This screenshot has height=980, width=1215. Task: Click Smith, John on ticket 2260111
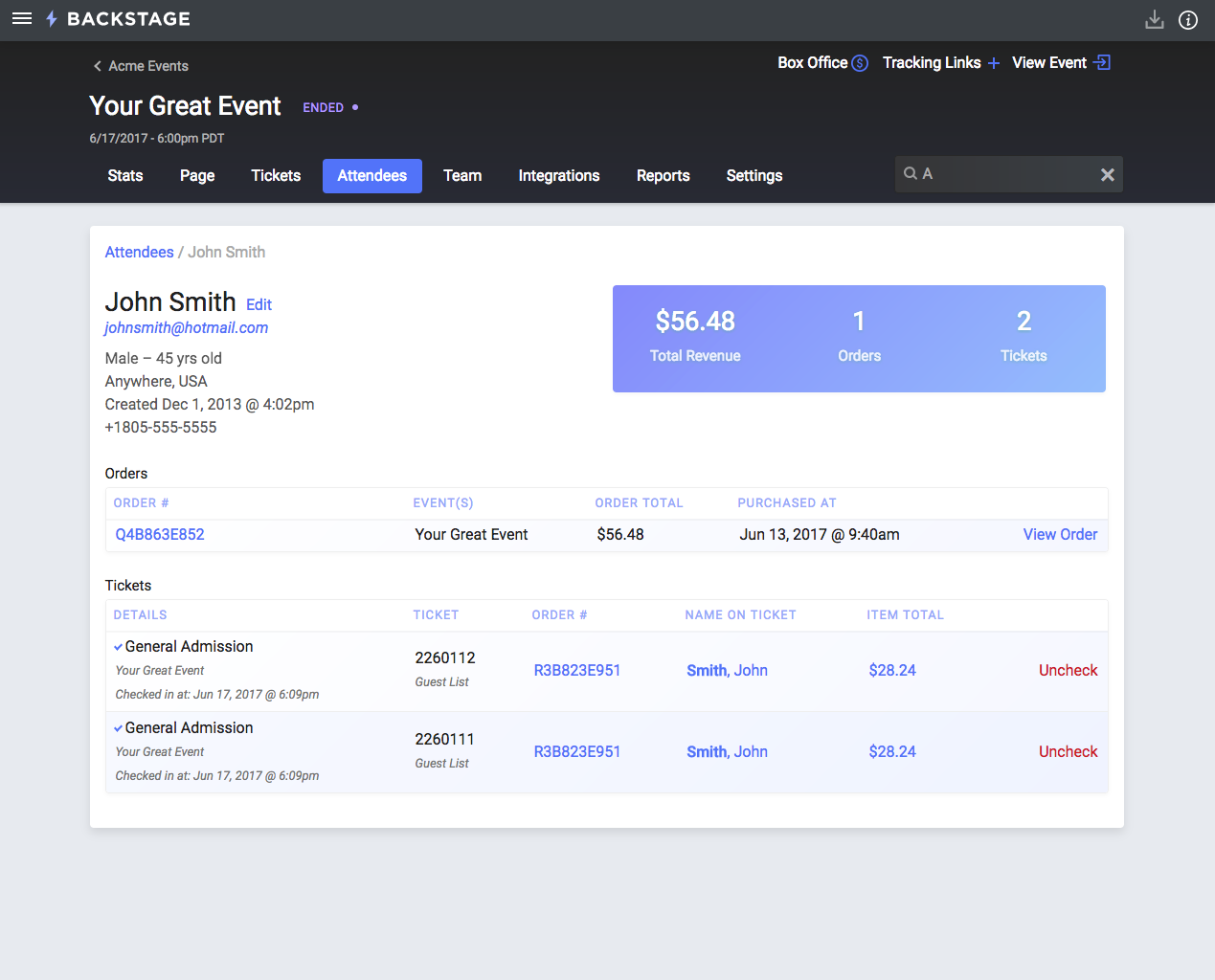728,752
